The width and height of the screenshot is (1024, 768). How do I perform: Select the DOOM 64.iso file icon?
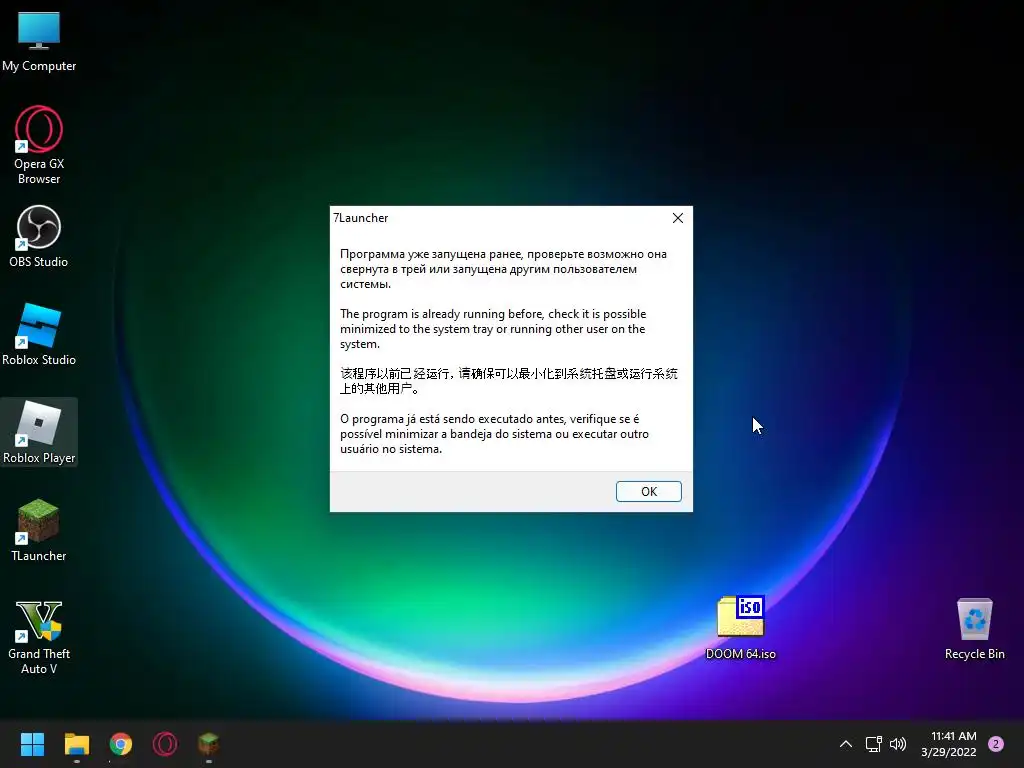(741, 628)
